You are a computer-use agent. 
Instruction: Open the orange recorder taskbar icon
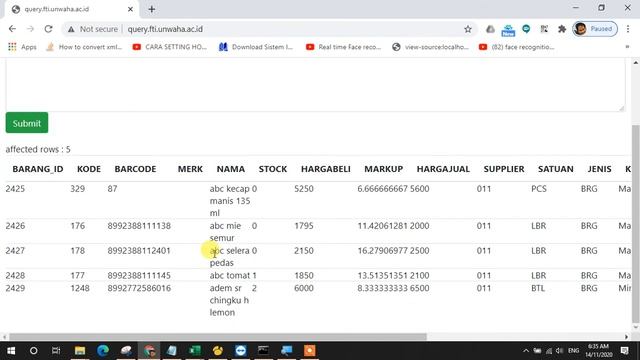(x=309, y=351)
